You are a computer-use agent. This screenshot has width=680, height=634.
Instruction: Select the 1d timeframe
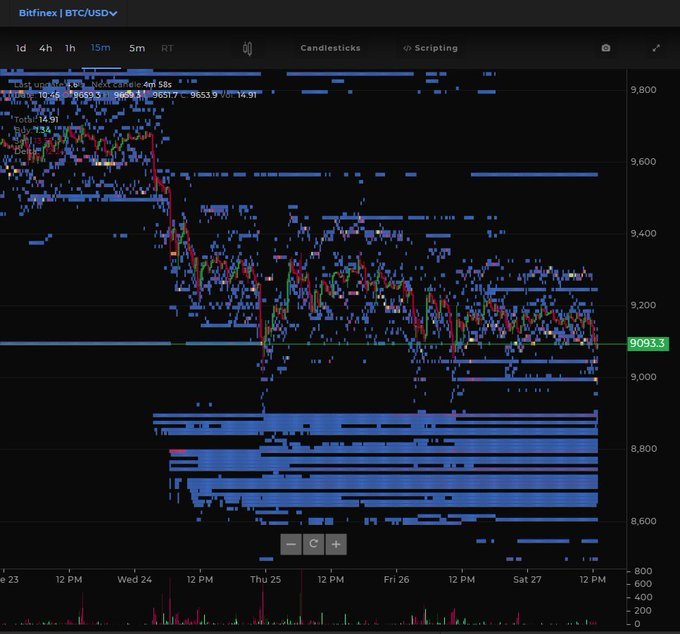click(21, 48)
